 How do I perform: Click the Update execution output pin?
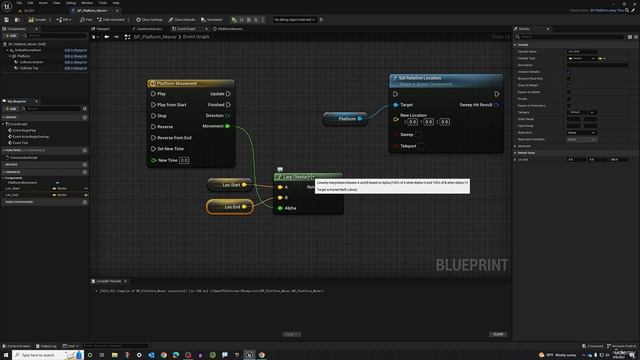point(228,94)
